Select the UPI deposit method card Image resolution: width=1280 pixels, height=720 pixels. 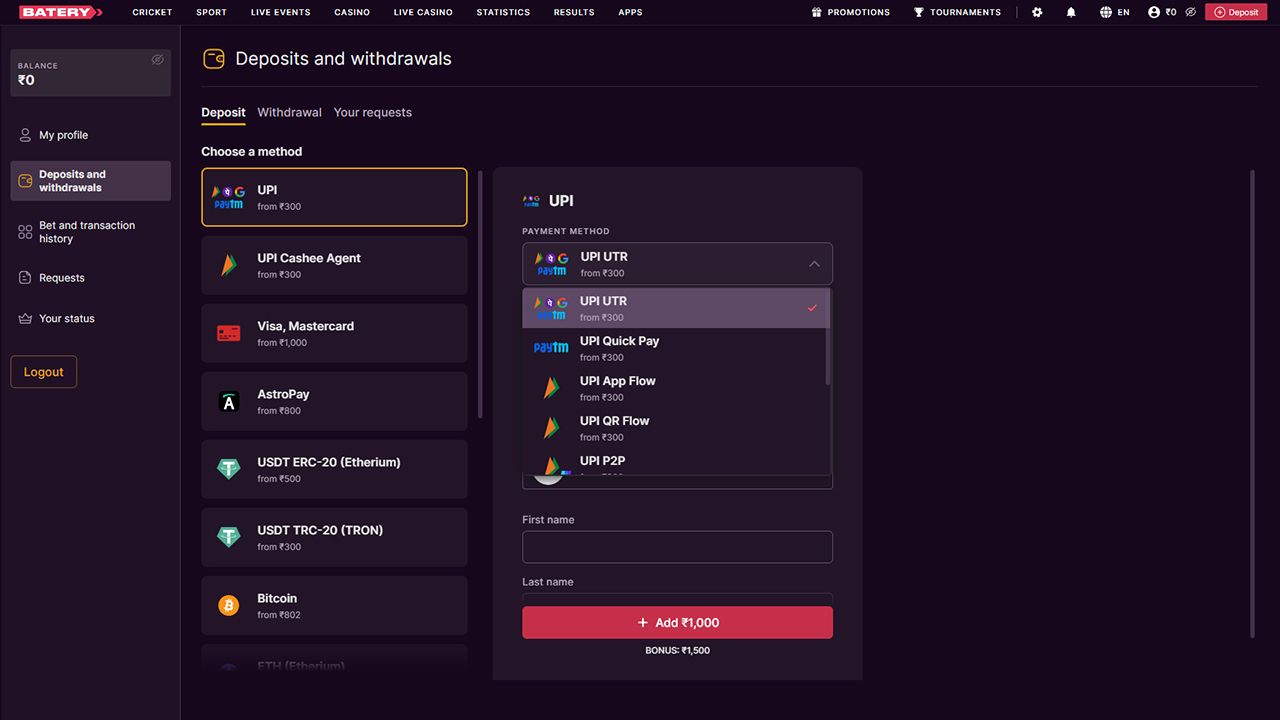pyautogui.click(x=334, y=197)
